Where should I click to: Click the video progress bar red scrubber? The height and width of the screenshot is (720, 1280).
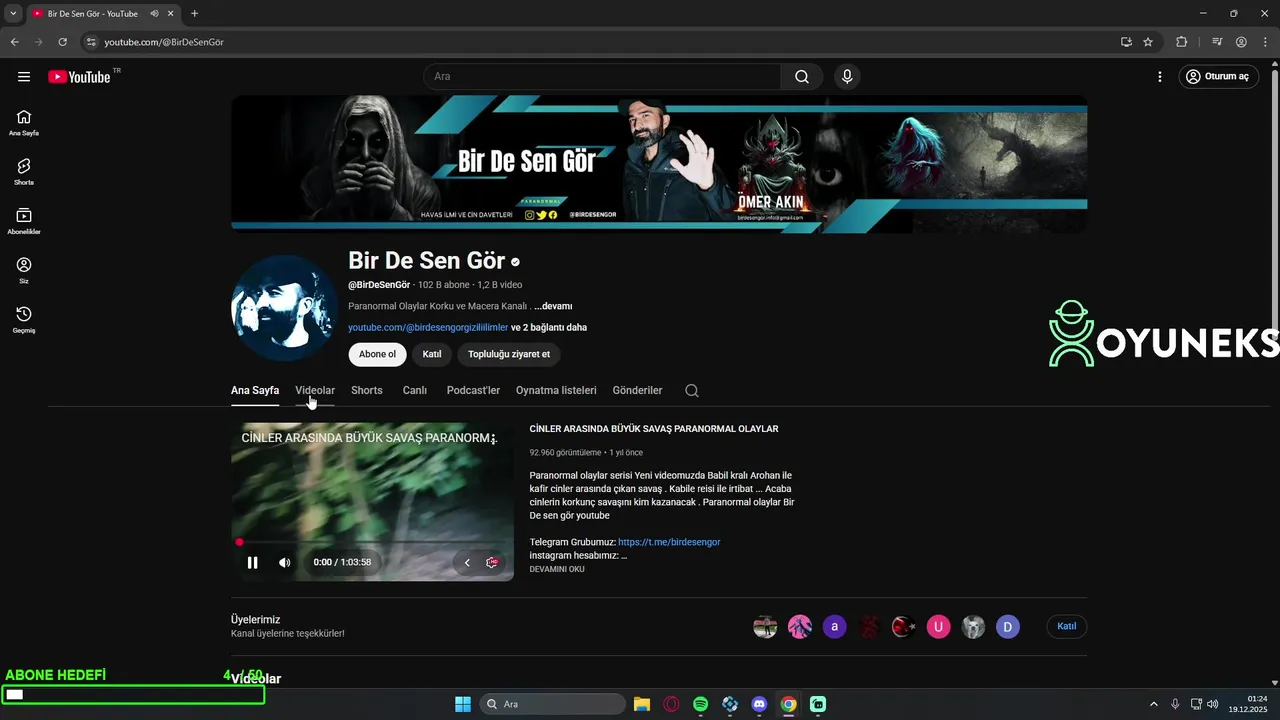click(239, 542)
